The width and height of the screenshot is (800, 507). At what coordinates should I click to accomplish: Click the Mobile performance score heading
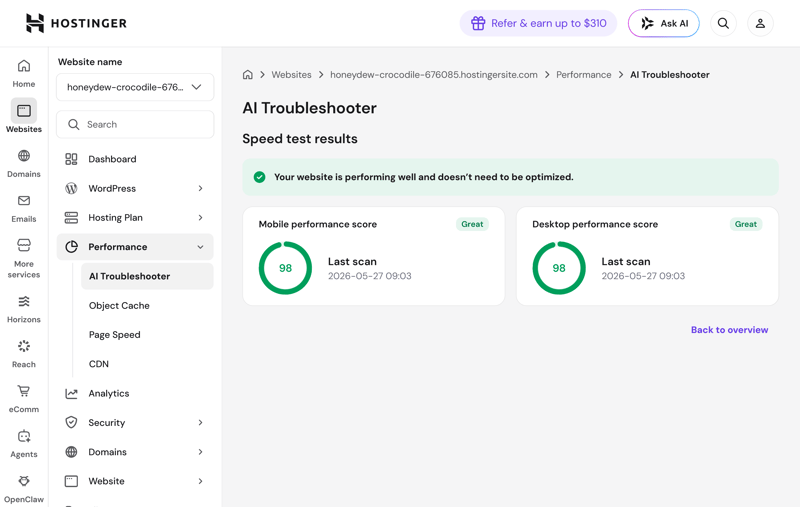[318, 224]
